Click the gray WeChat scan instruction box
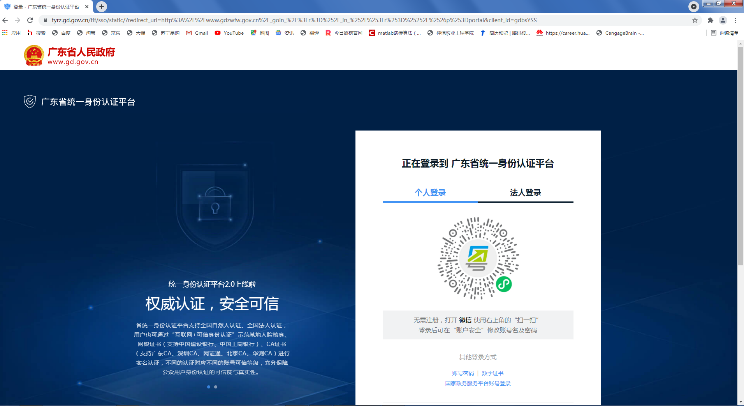This screenshot has width=744, height=406. 478,325
